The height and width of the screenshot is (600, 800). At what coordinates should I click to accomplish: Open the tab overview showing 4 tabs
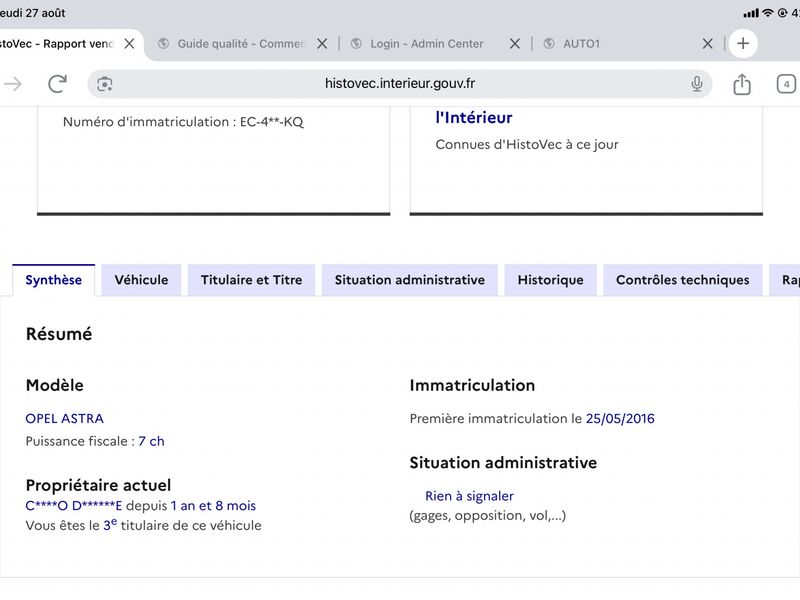786,84
